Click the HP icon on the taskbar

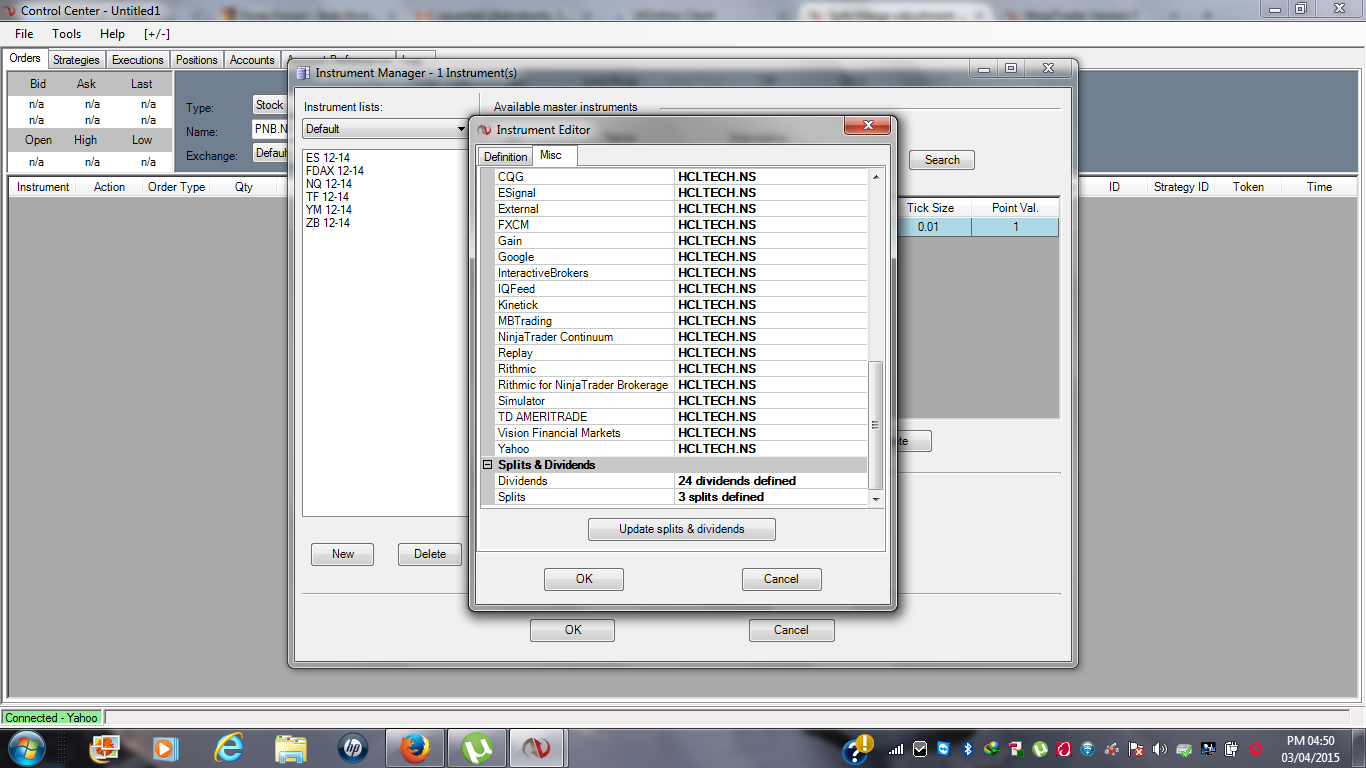pyautogui.click(x=353, y=748)
